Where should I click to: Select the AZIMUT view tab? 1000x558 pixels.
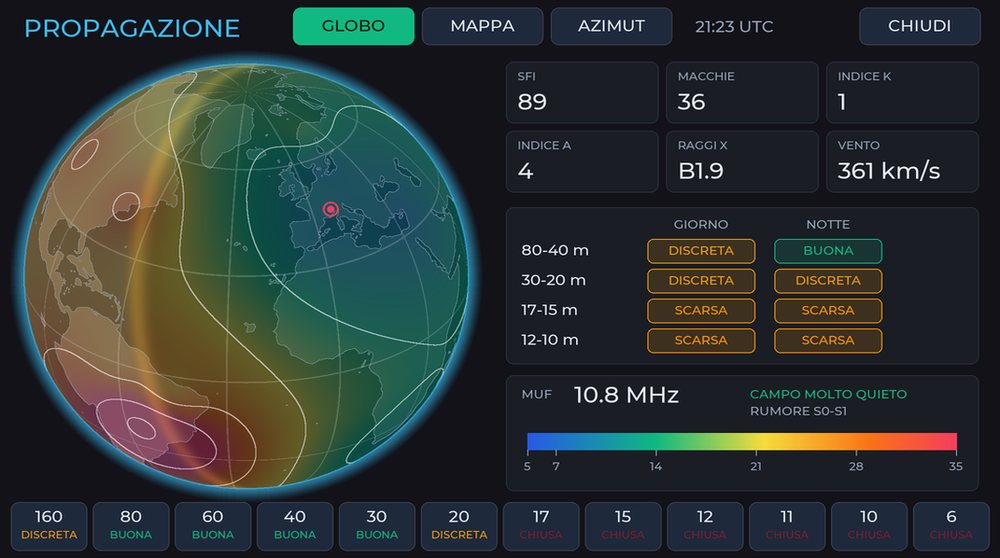pos(611,26)
